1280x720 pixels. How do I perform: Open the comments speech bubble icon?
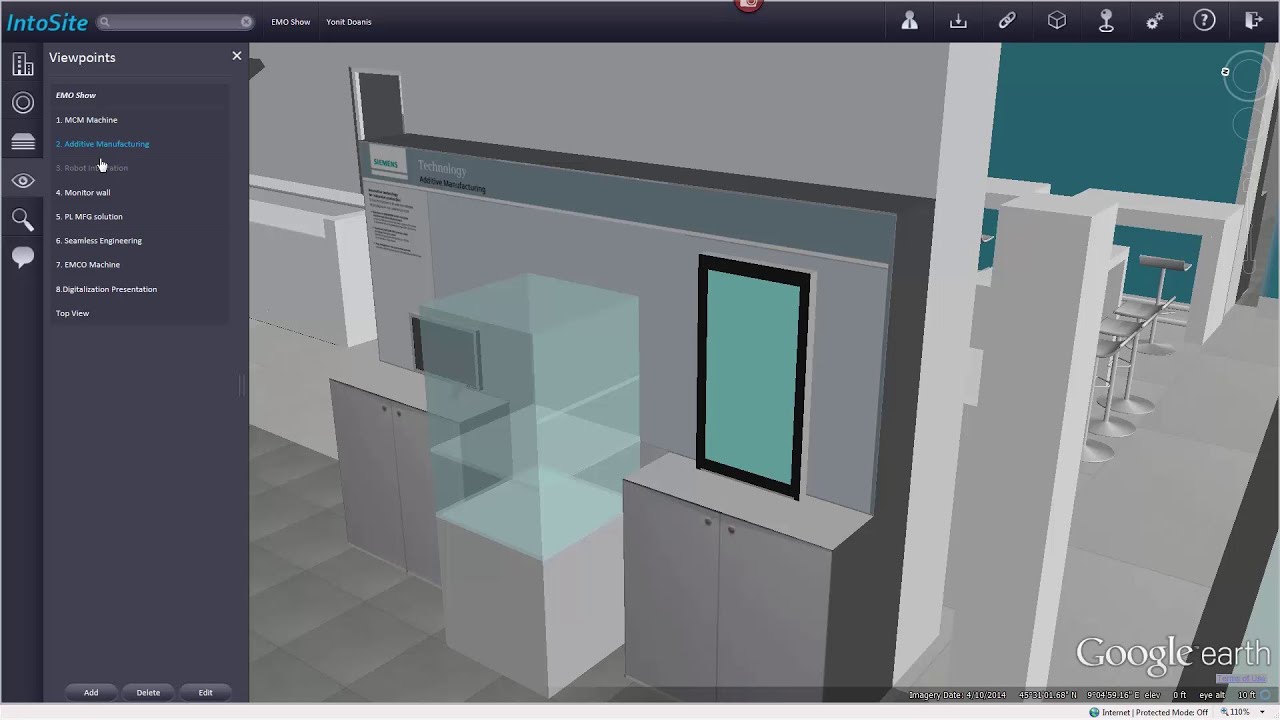(22, 258)
